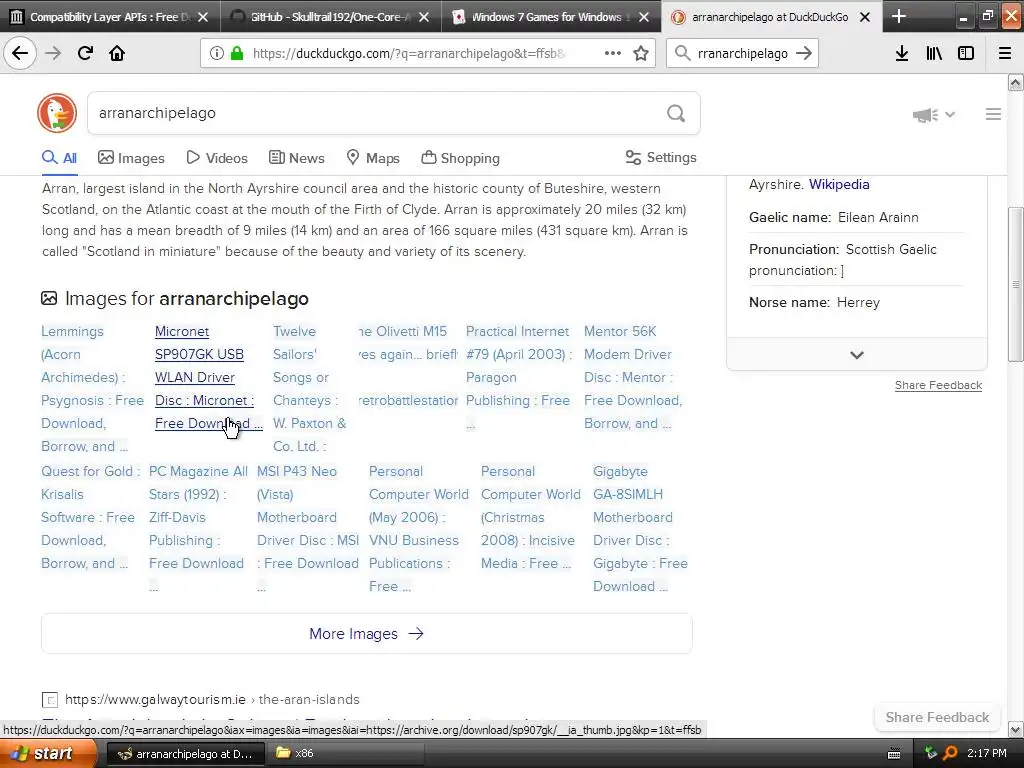Screen dimensions: 1024x768
Task: Open Lemmings Acorn Archimedes result
Action: tap(91, 389)
